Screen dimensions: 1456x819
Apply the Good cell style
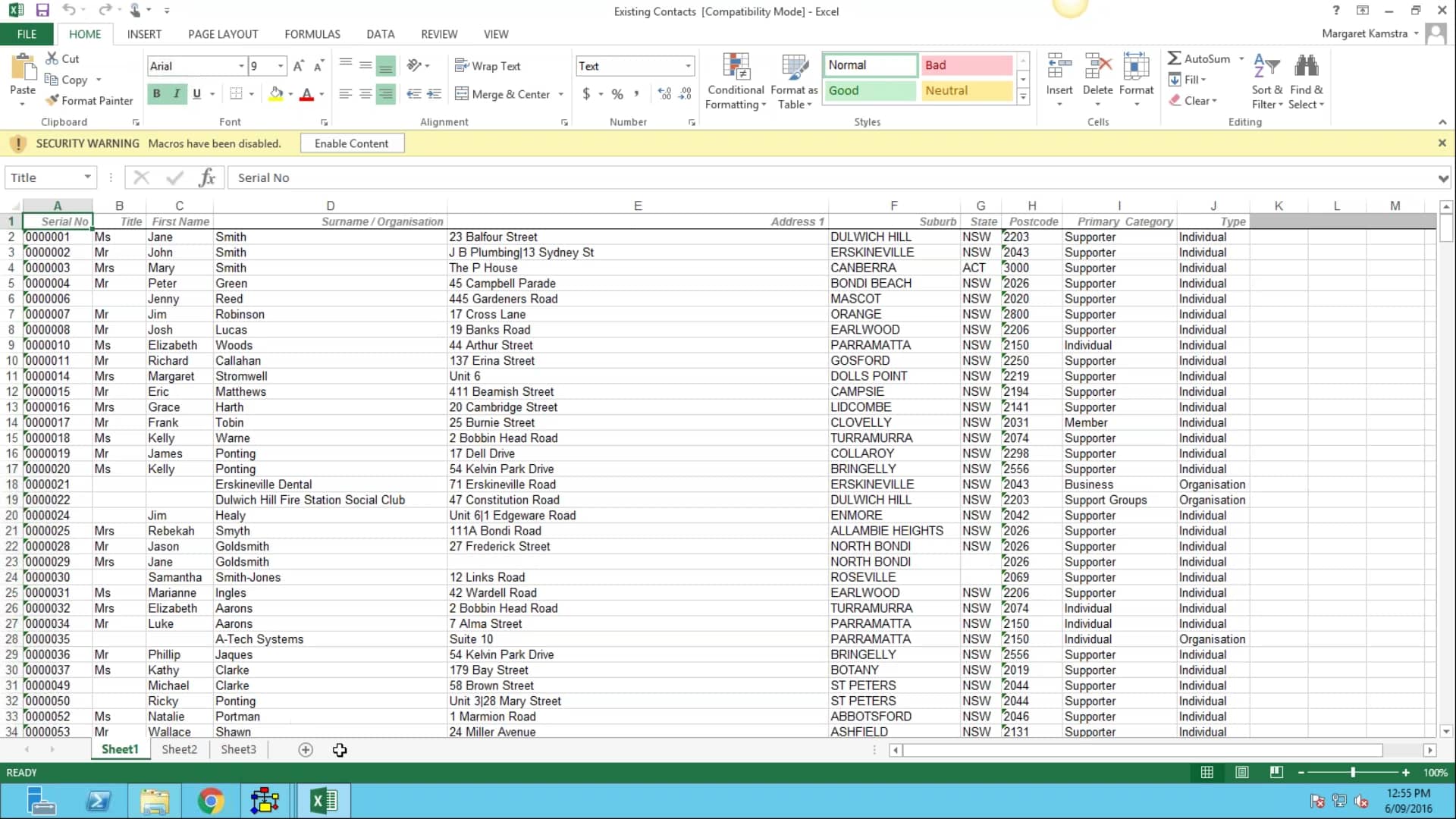[869, 90]
